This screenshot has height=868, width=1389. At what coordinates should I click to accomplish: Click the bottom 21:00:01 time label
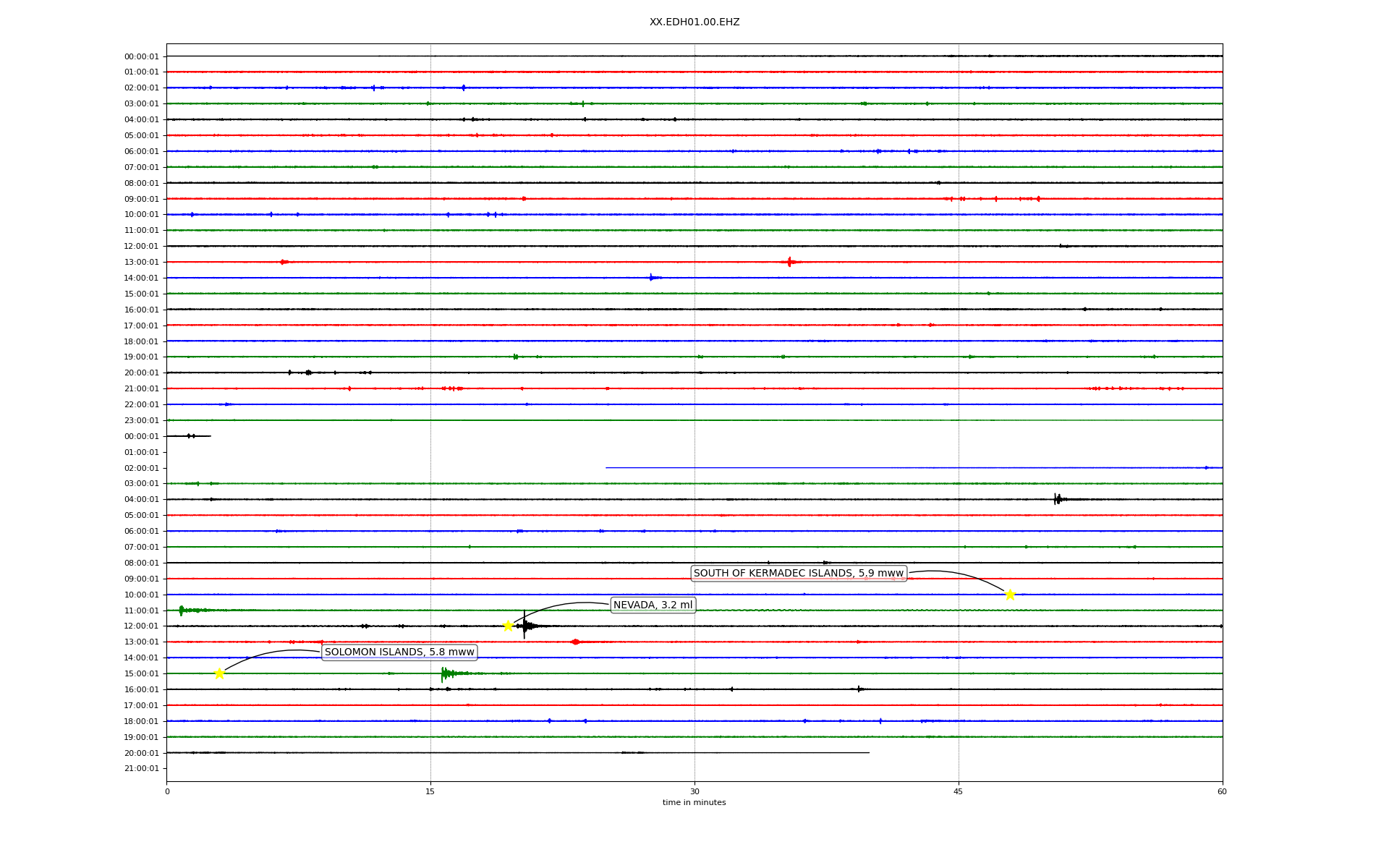[141, 769]
